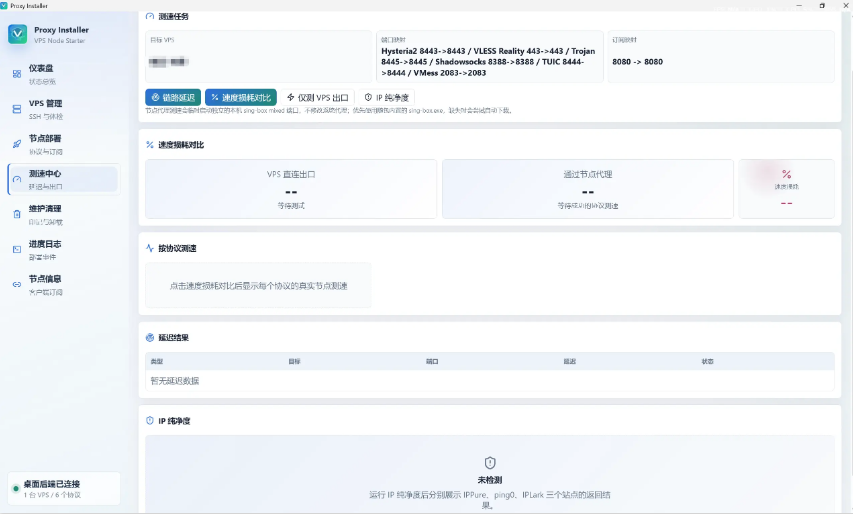Click the shield icon above 未检测
The width and height of the screenshot is (853, 514).
[x=490, y=463]
